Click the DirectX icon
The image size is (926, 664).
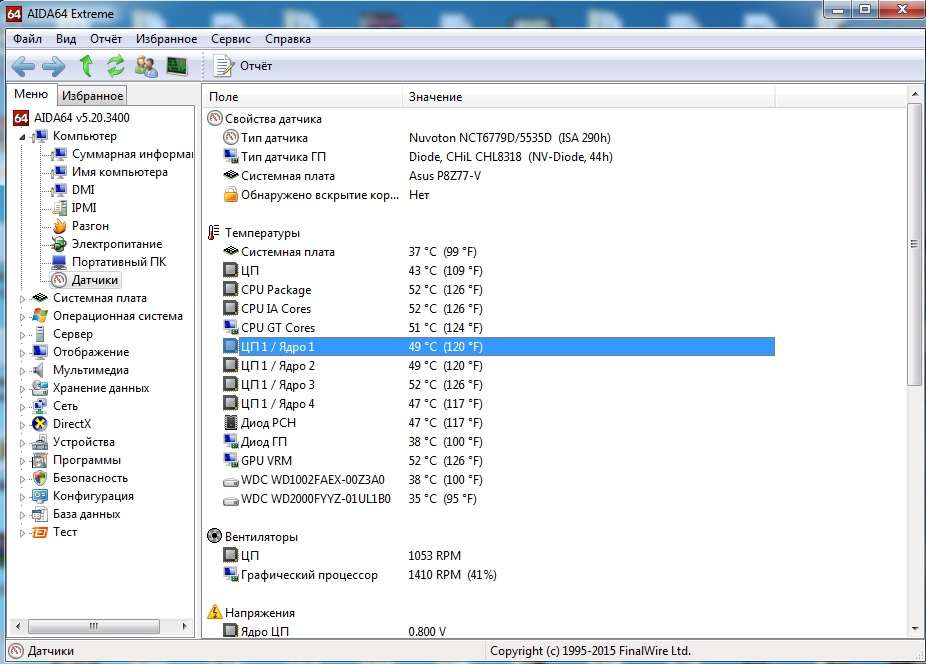coord(40,424)
